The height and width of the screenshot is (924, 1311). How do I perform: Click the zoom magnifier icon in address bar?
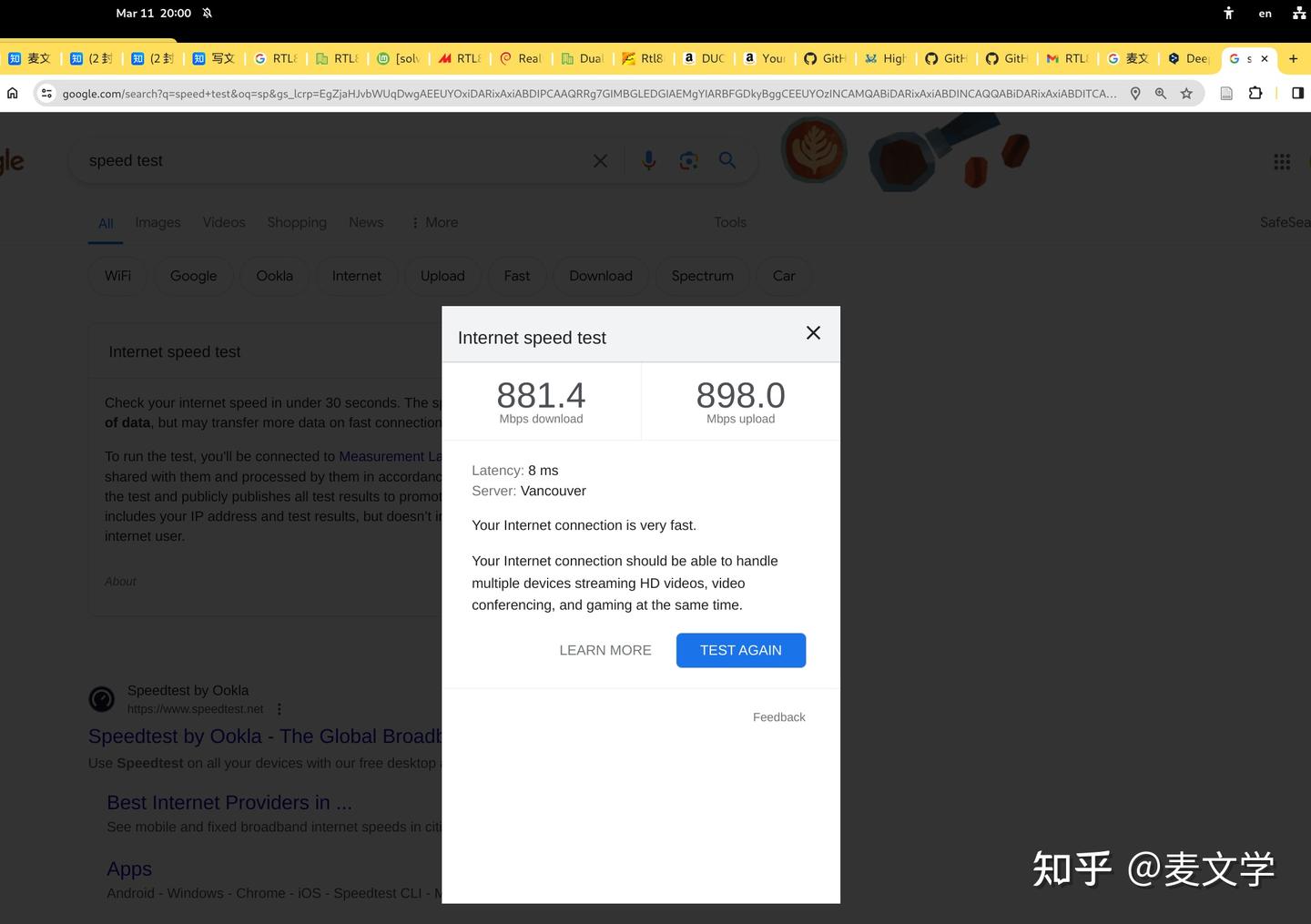tap(1160, 93)
